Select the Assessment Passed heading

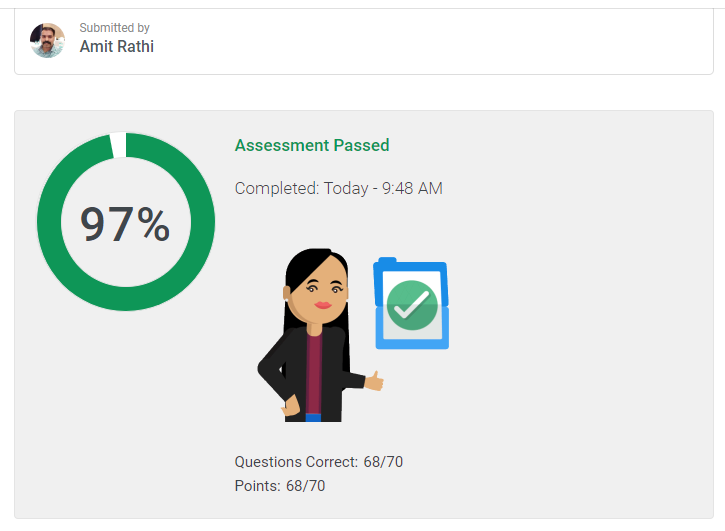click(312, 145)
